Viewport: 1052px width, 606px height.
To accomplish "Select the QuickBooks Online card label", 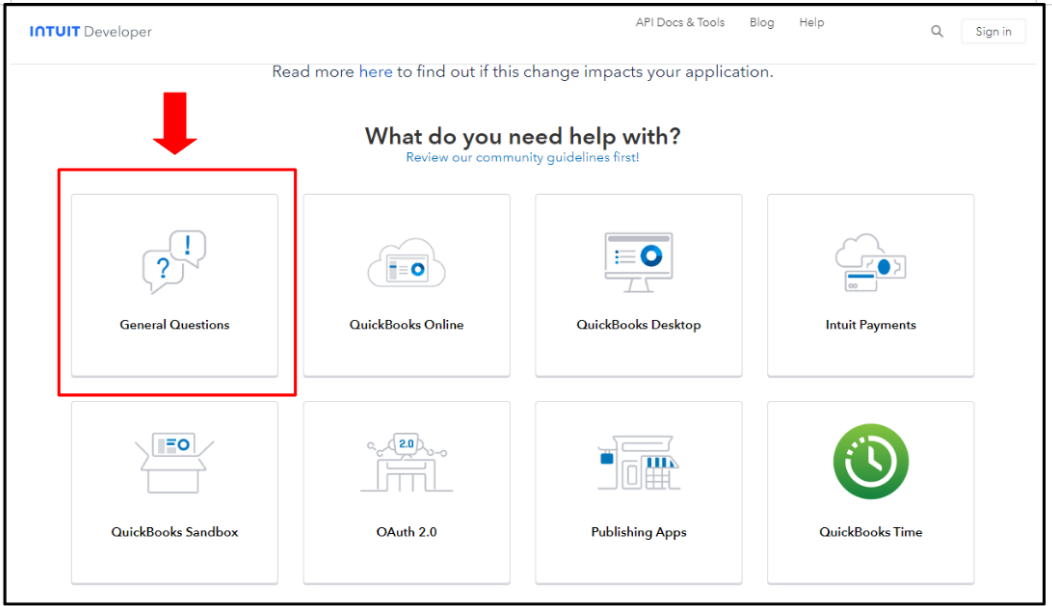I will 406,325.
